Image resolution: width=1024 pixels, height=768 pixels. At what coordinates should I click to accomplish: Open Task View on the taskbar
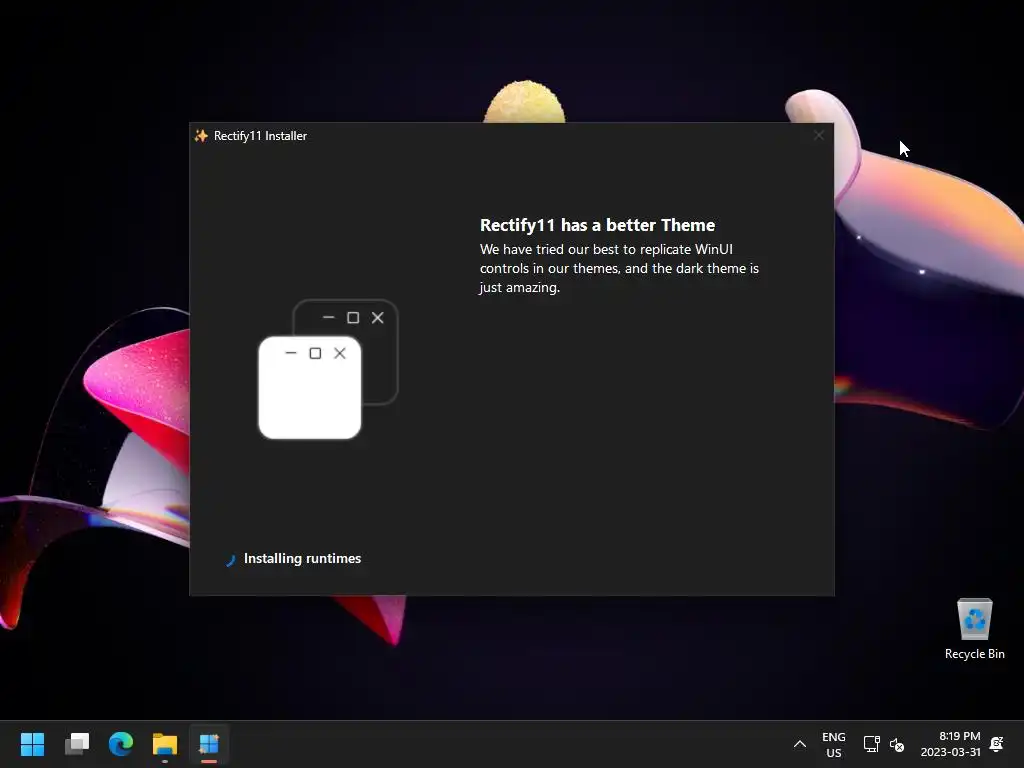click(x=77, y=744)
